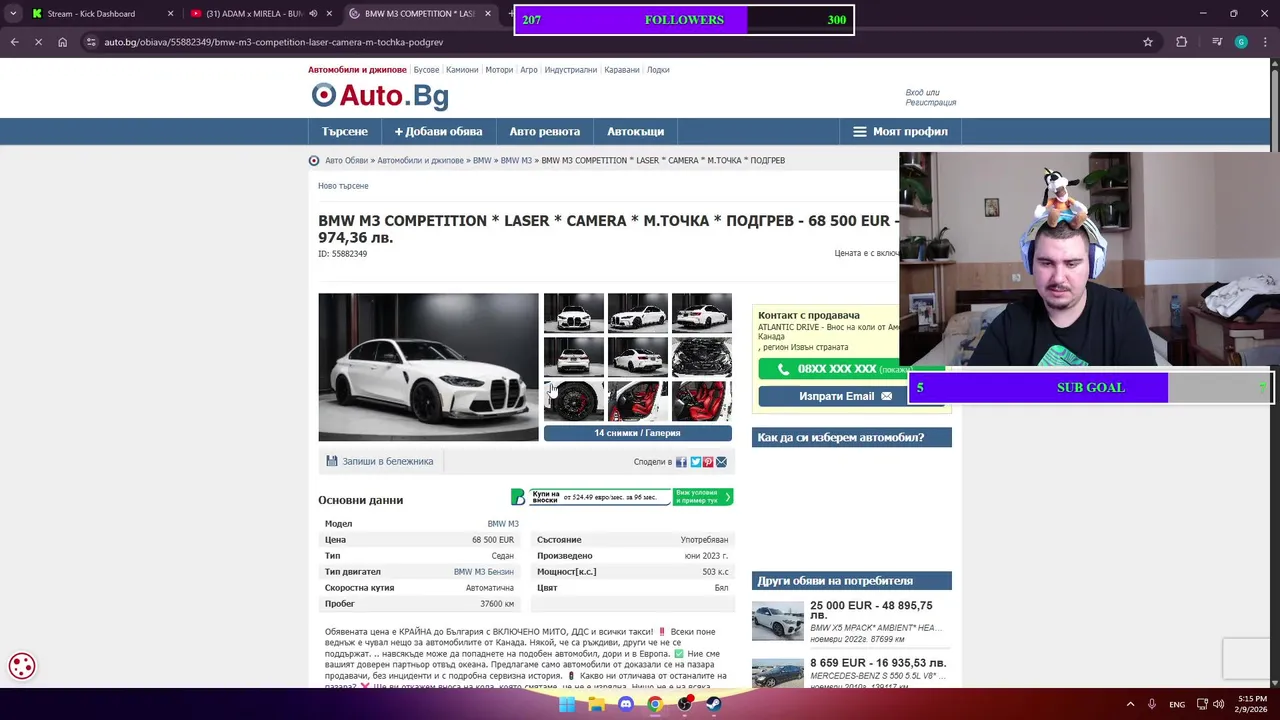The image size is (1280, 720).
Task: Open Discord from taskbar
Action: pos(626,704)
